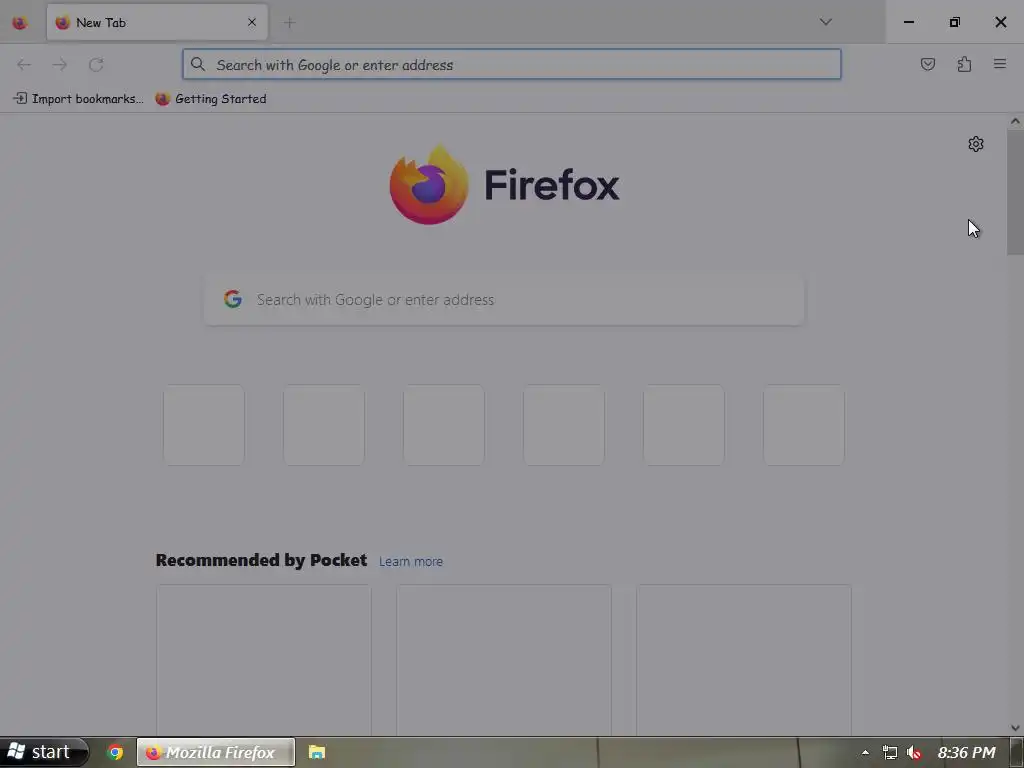Select the New Tab tab
The image size is (1024, 768).
point(157,22)
